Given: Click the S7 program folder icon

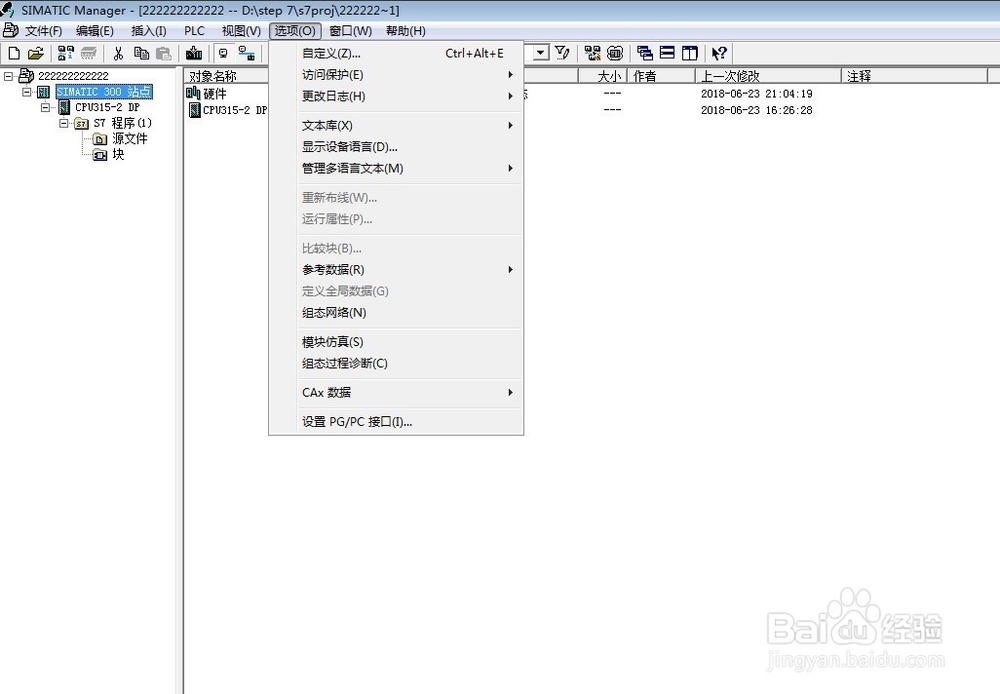Looking at the screenshot, I should click(81, 123).
